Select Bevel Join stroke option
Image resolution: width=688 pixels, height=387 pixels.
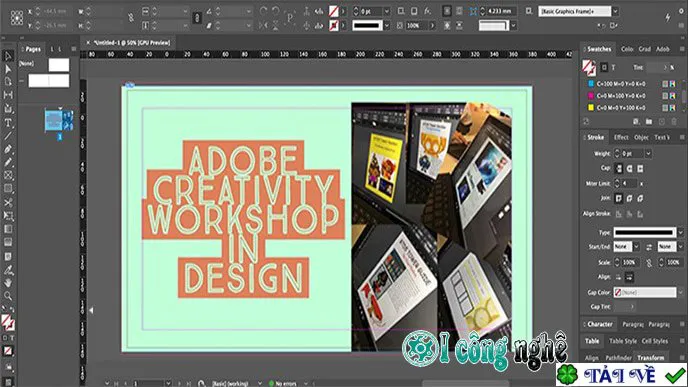coord(640,198)
